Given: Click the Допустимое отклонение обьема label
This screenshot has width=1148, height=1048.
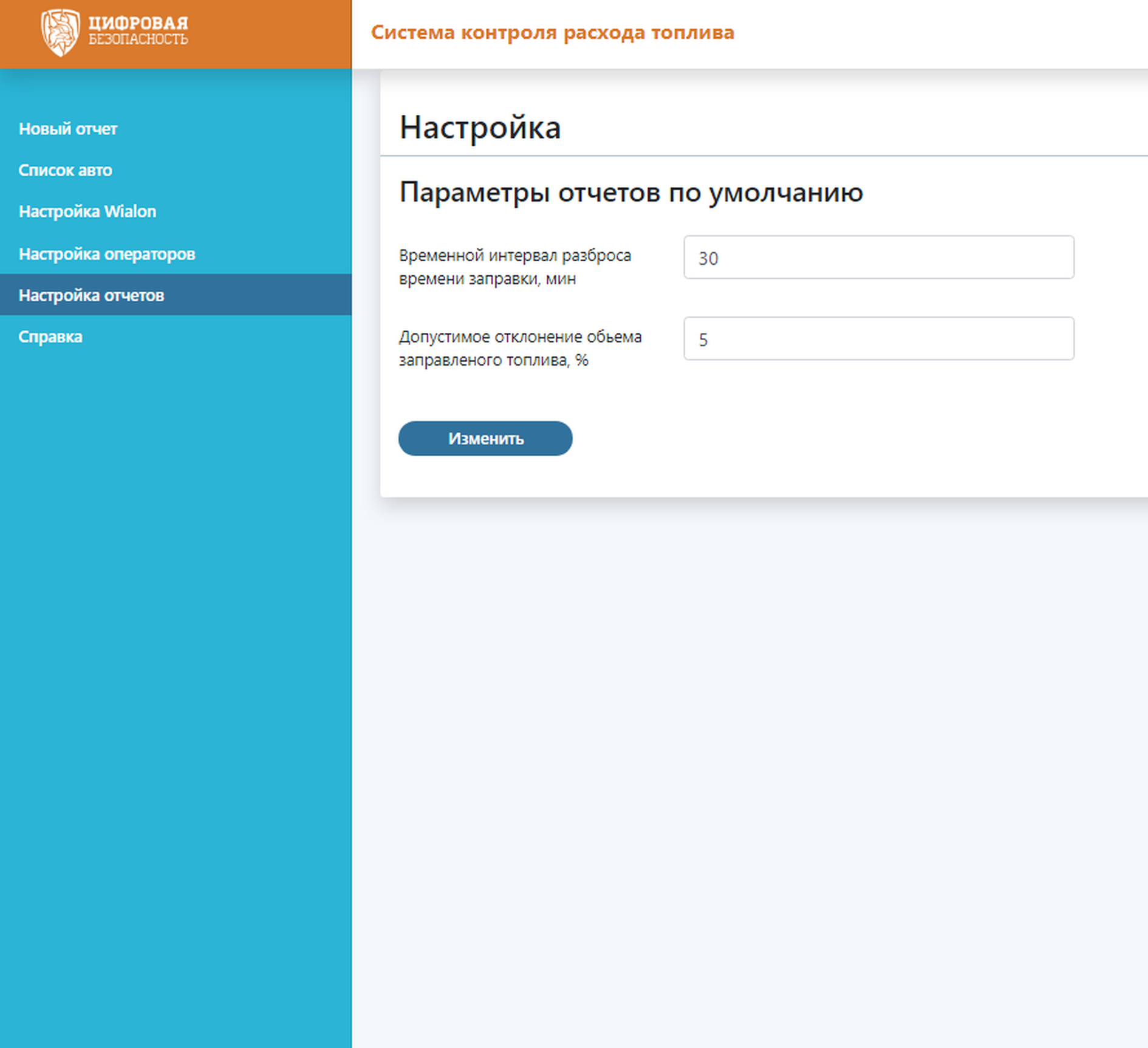Looking at the screenshot, I should coord(521,348).
